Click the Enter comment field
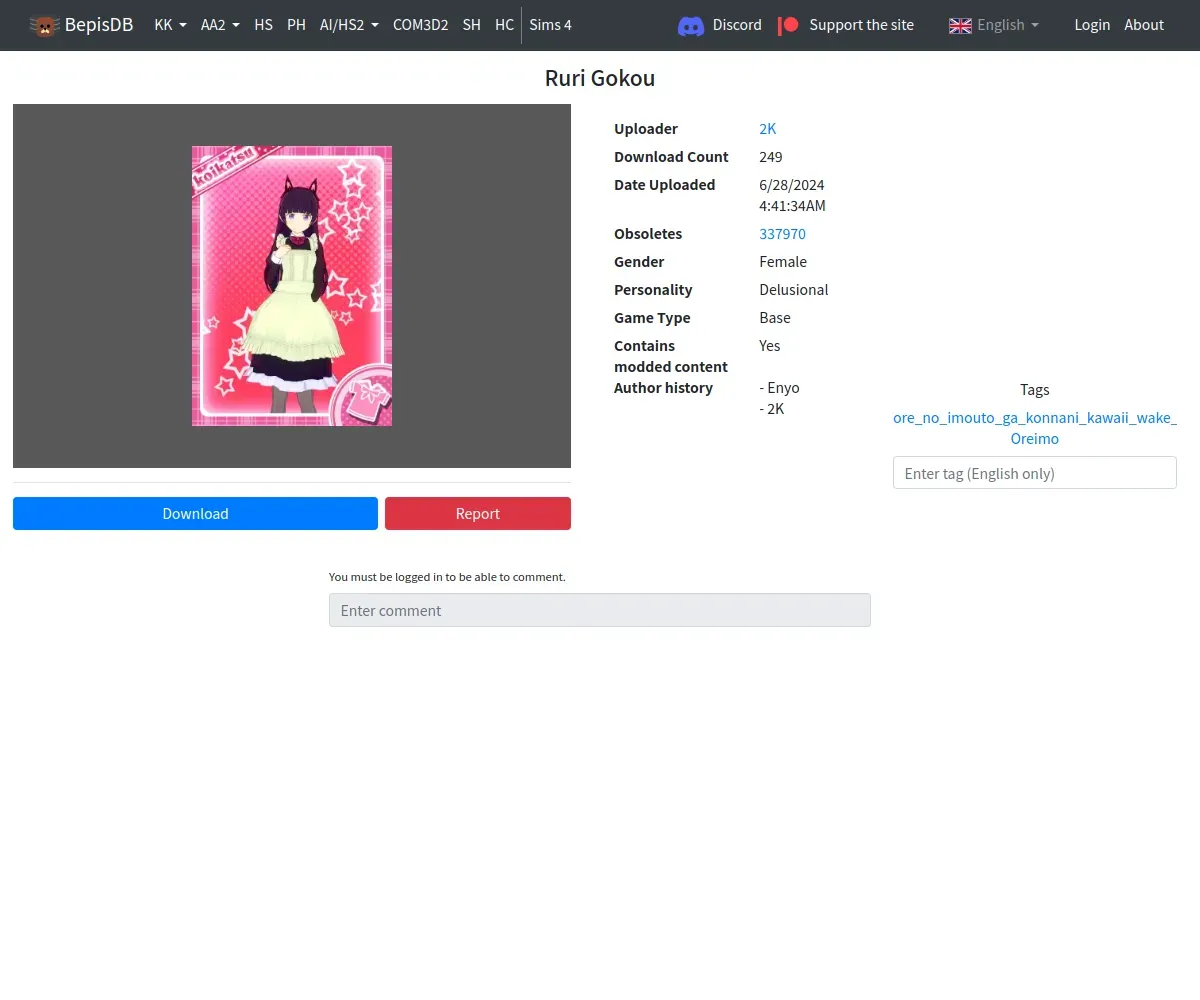The width and height of the screenshot is (1200, 1000). [x=600, y=610]
